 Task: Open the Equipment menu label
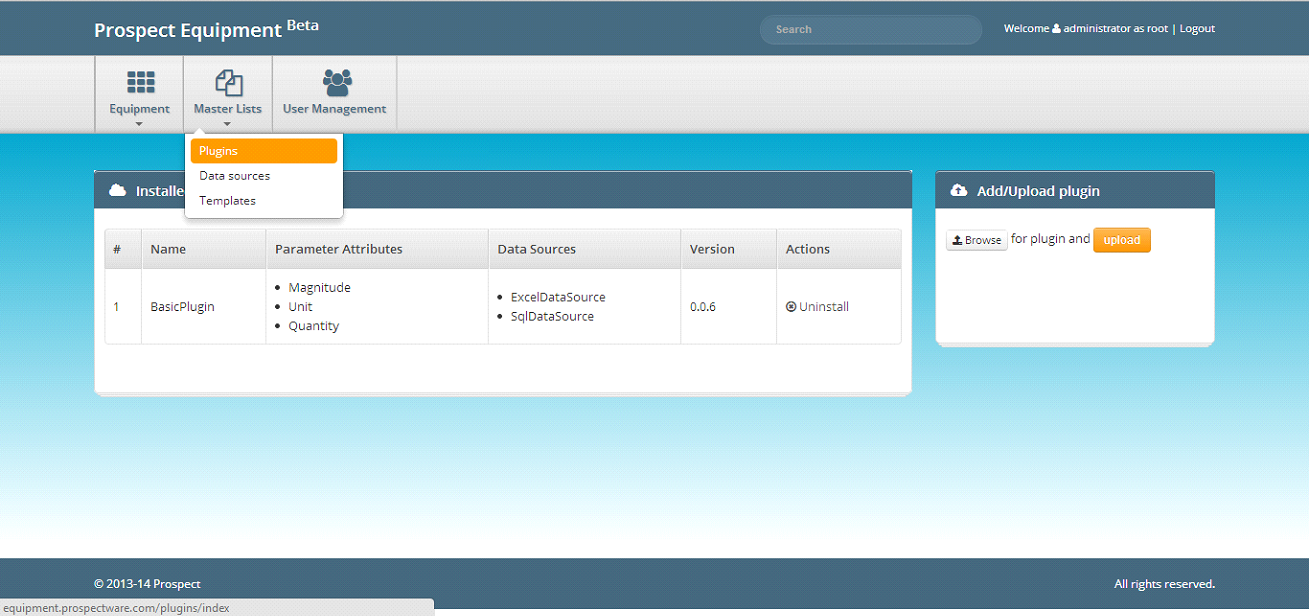coord(140,109)
